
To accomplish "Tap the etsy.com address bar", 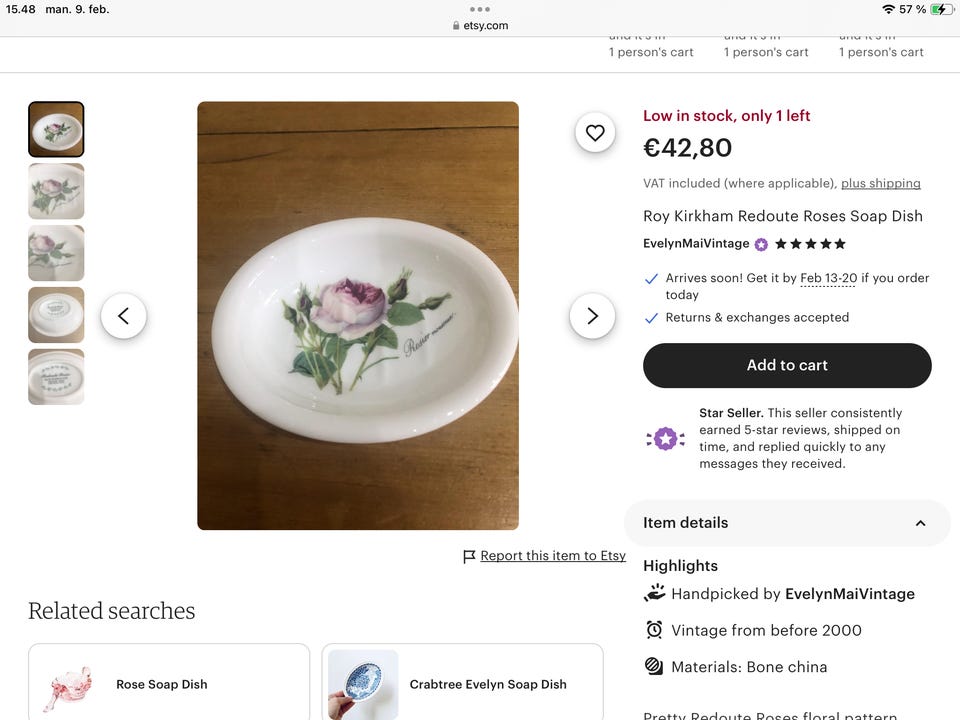I will coord(480,26).
